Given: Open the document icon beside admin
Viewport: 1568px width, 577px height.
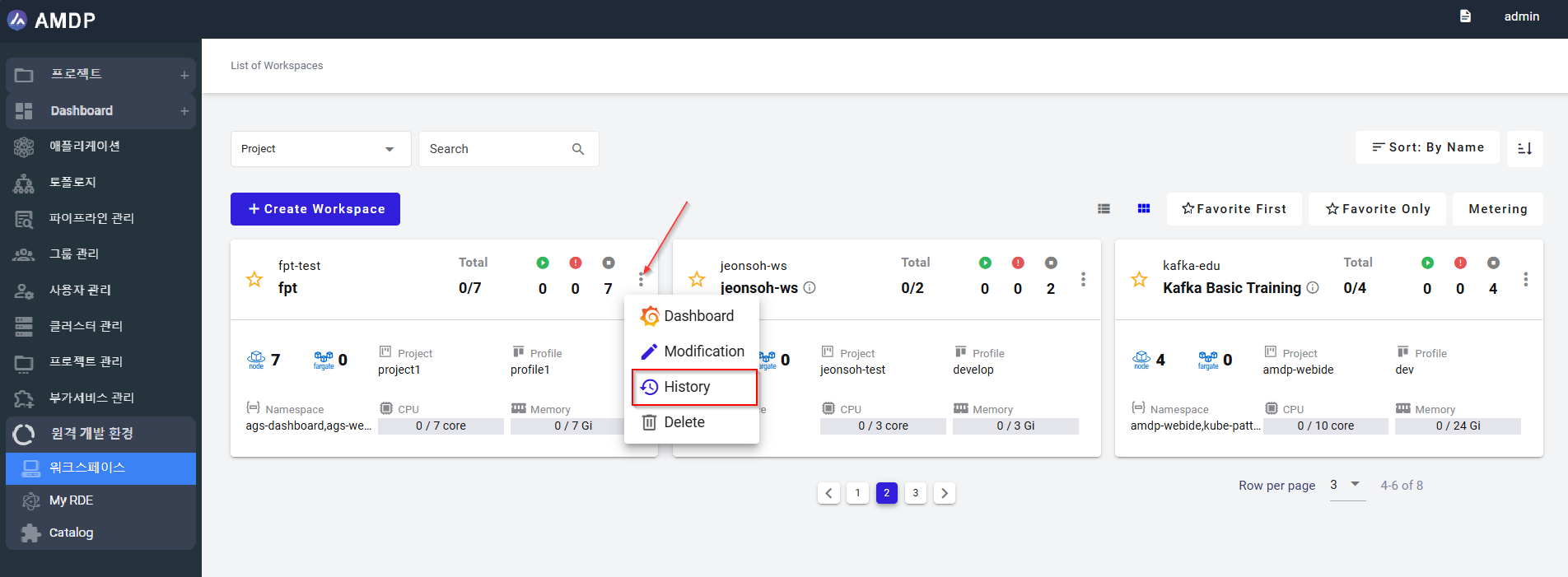Looking at the screenshot, I should tap(1465, 16).
